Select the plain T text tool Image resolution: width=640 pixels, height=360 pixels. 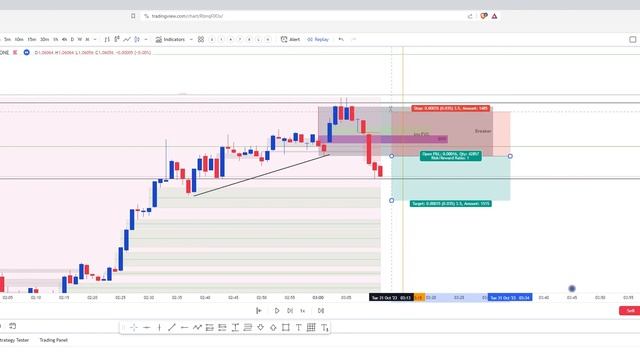tap(298, 327)
